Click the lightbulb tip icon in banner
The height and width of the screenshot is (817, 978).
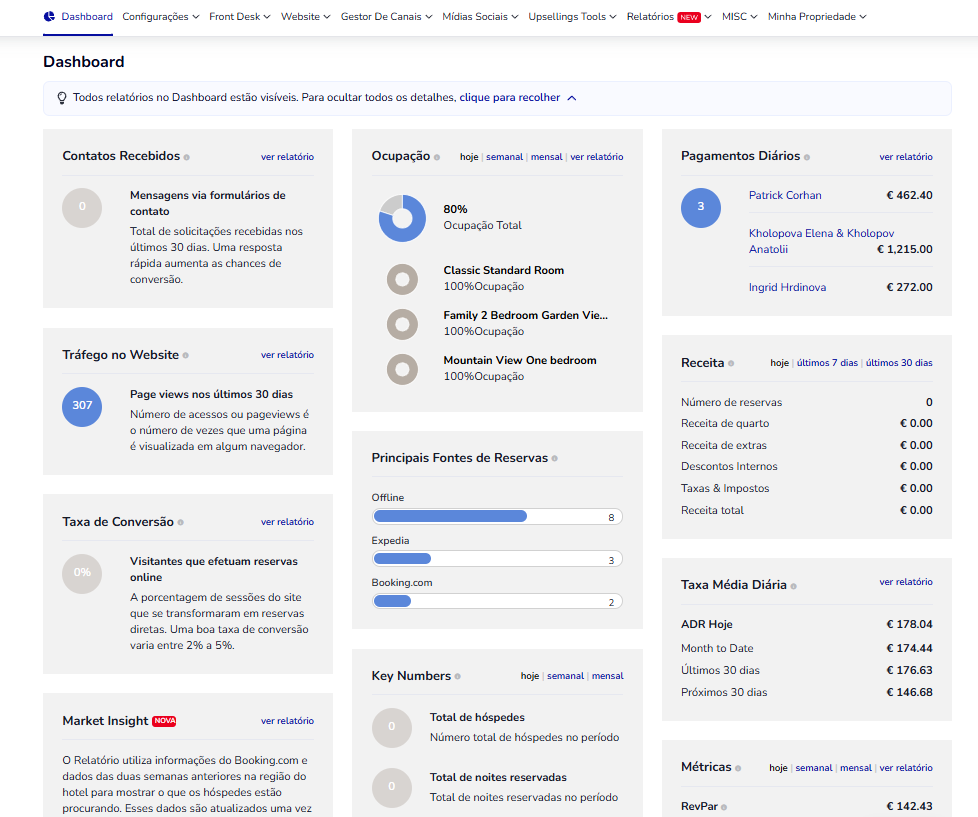62,98
